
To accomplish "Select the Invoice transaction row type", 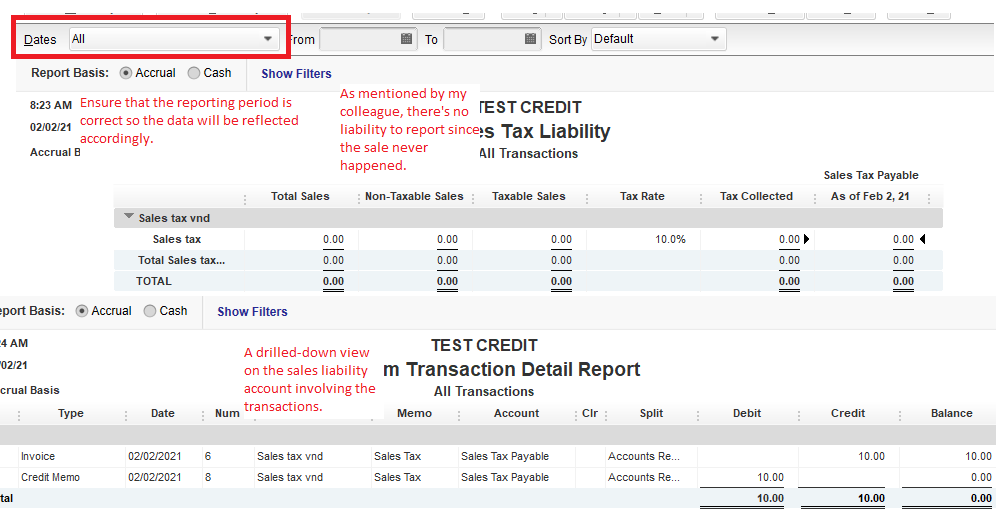I will 38,456.
